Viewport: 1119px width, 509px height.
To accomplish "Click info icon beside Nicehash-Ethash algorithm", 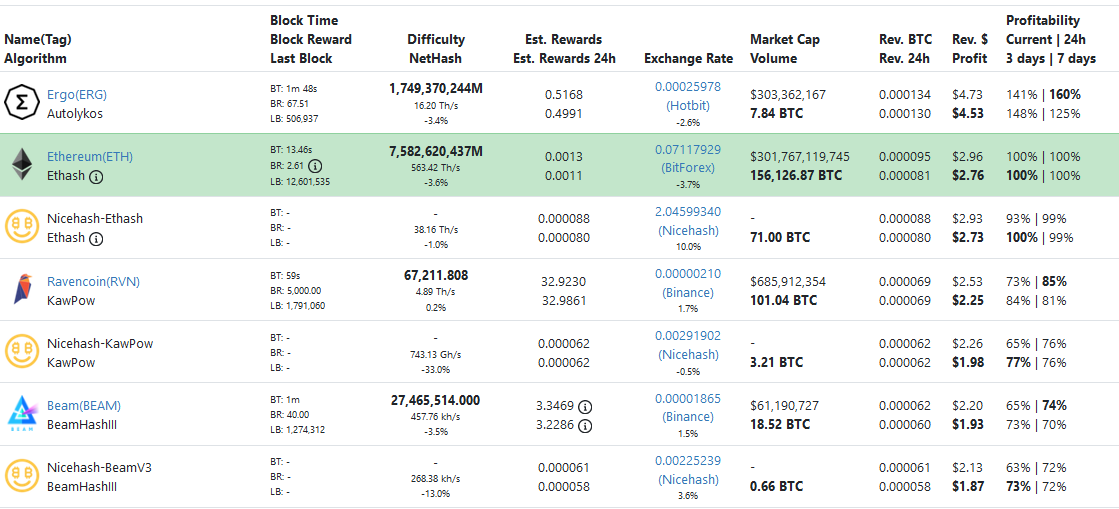I will (96, 239).
